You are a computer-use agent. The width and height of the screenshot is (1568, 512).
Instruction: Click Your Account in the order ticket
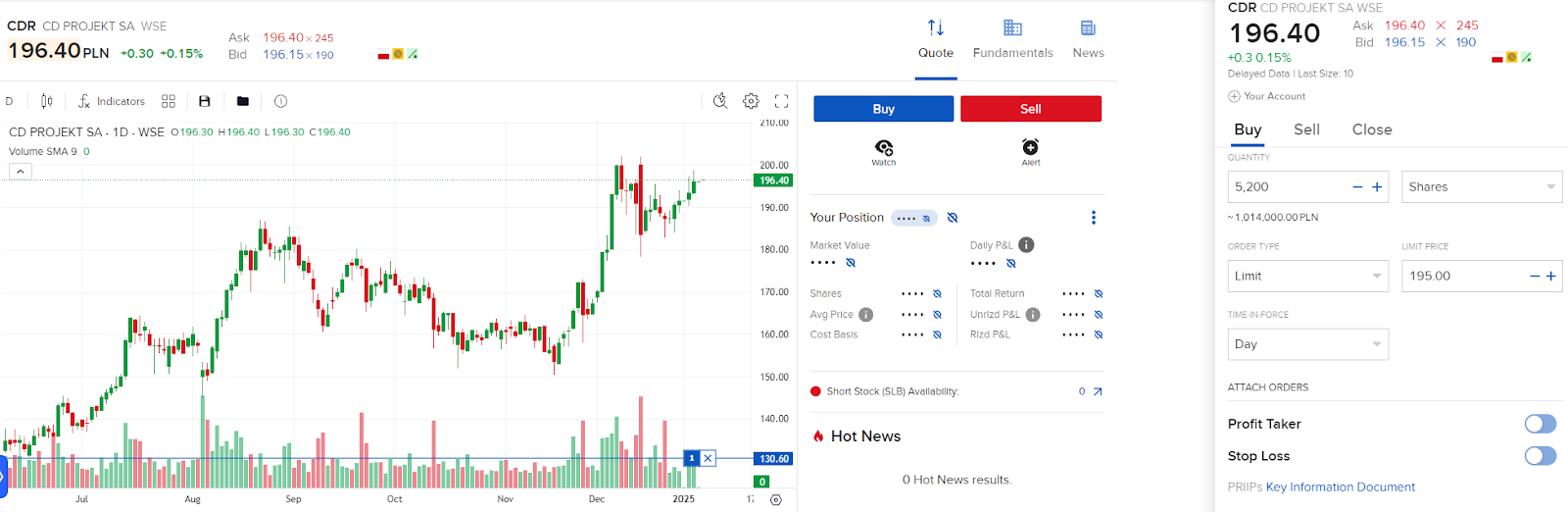1267,96
